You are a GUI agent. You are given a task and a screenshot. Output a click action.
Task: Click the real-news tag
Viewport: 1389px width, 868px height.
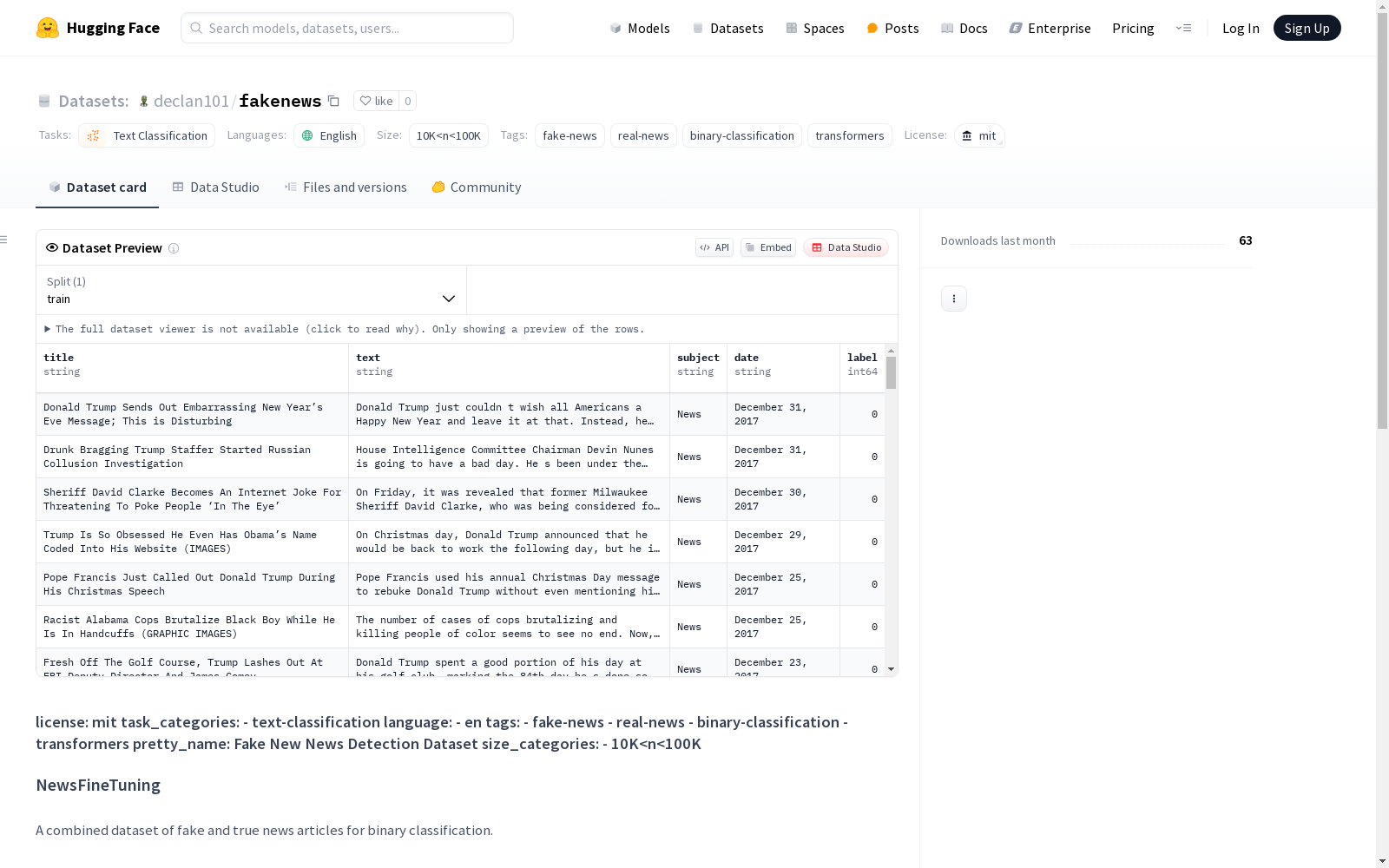pos(643,135)
